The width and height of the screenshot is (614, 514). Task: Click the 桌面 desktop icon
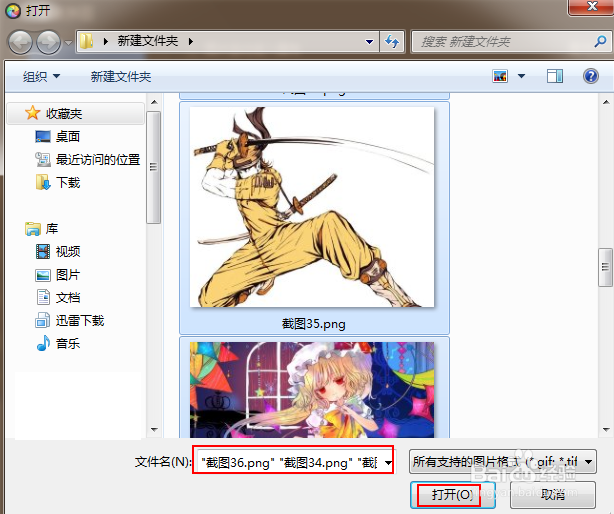[43, 137]
